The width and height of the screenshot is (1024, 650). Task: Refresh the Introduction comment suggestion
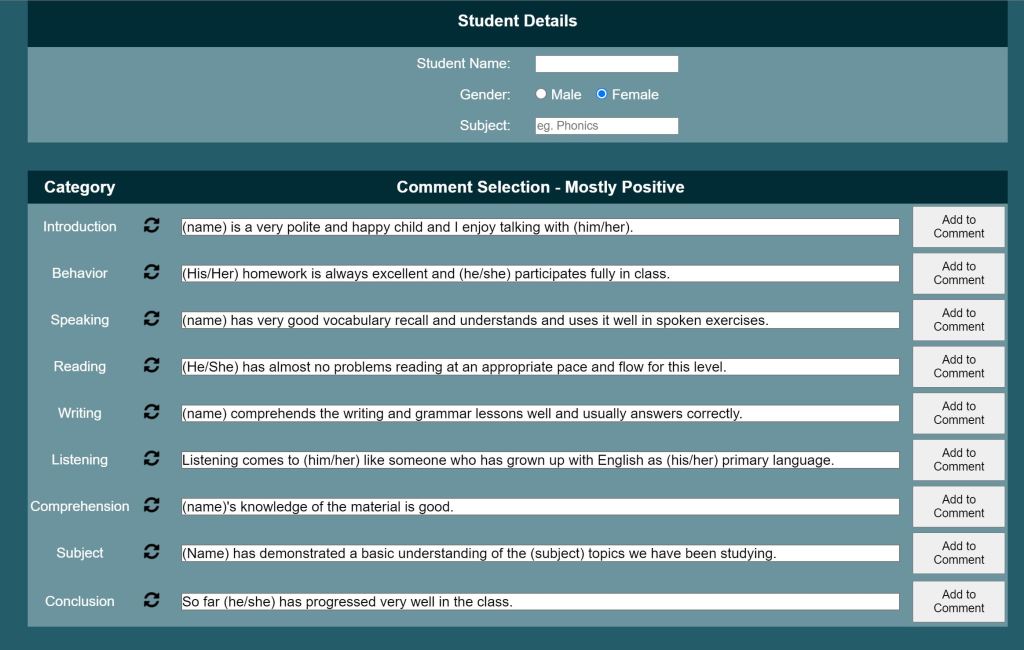(x=151, y=226)
